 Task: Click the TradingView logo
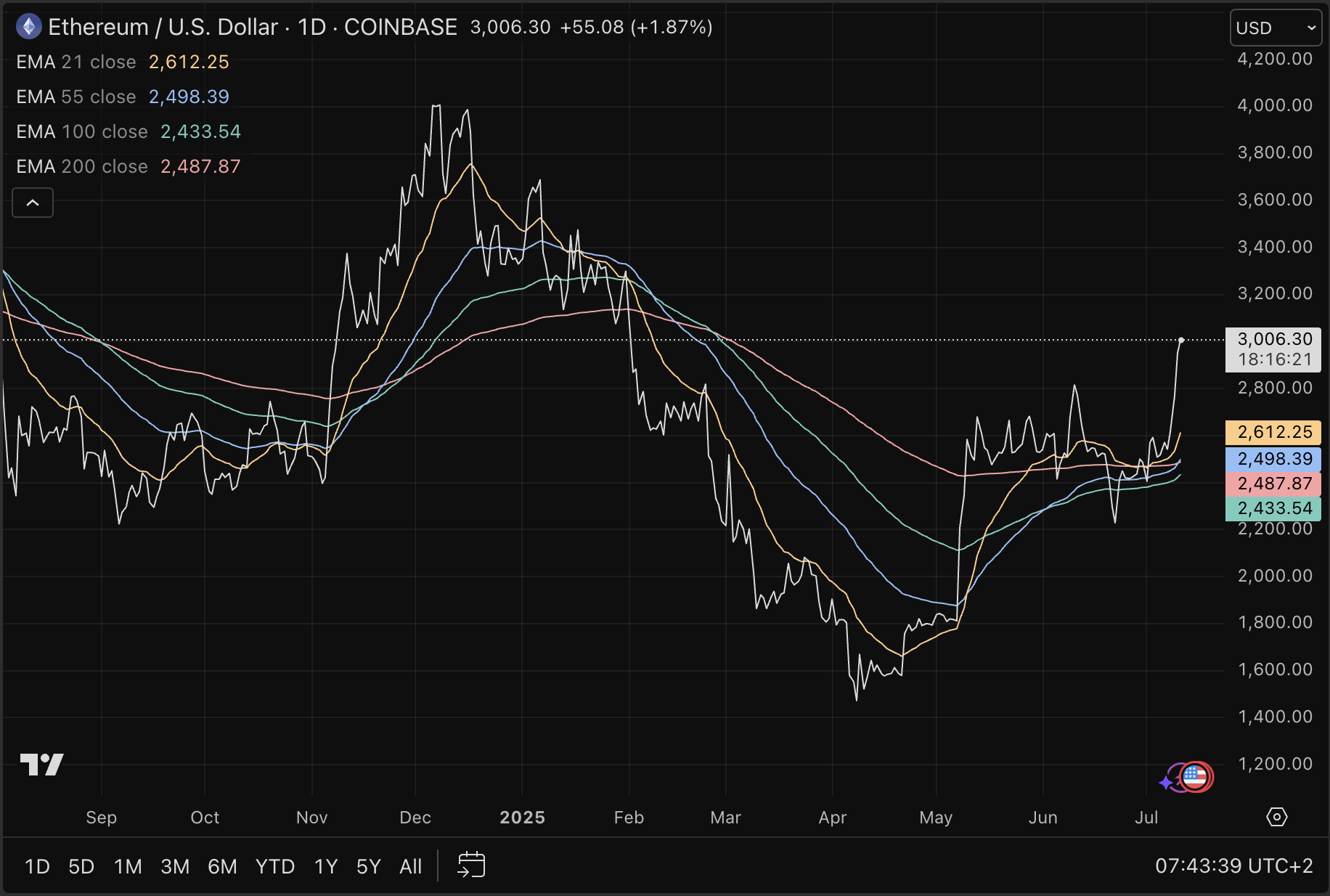(42, 765)
